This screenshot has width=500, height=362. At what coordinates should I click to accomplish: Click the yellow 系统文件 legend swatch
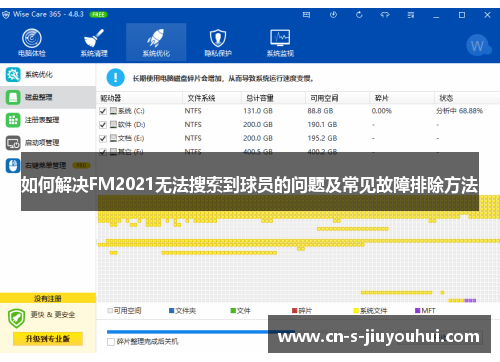356,311
